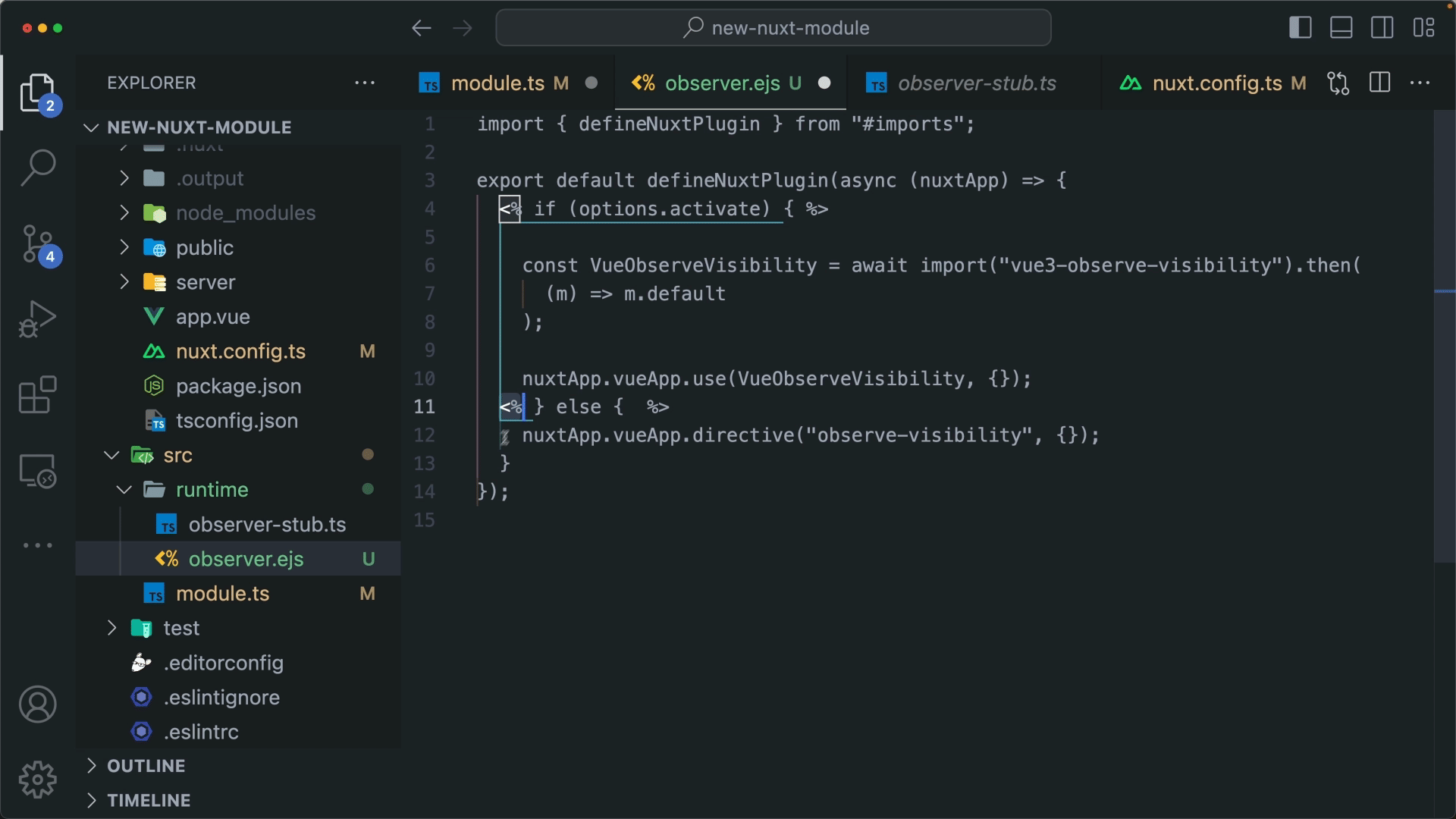1456x819 pixels.
Task: Close the unsaved observer.ejs tab dot
Action: tap(824, 83)
